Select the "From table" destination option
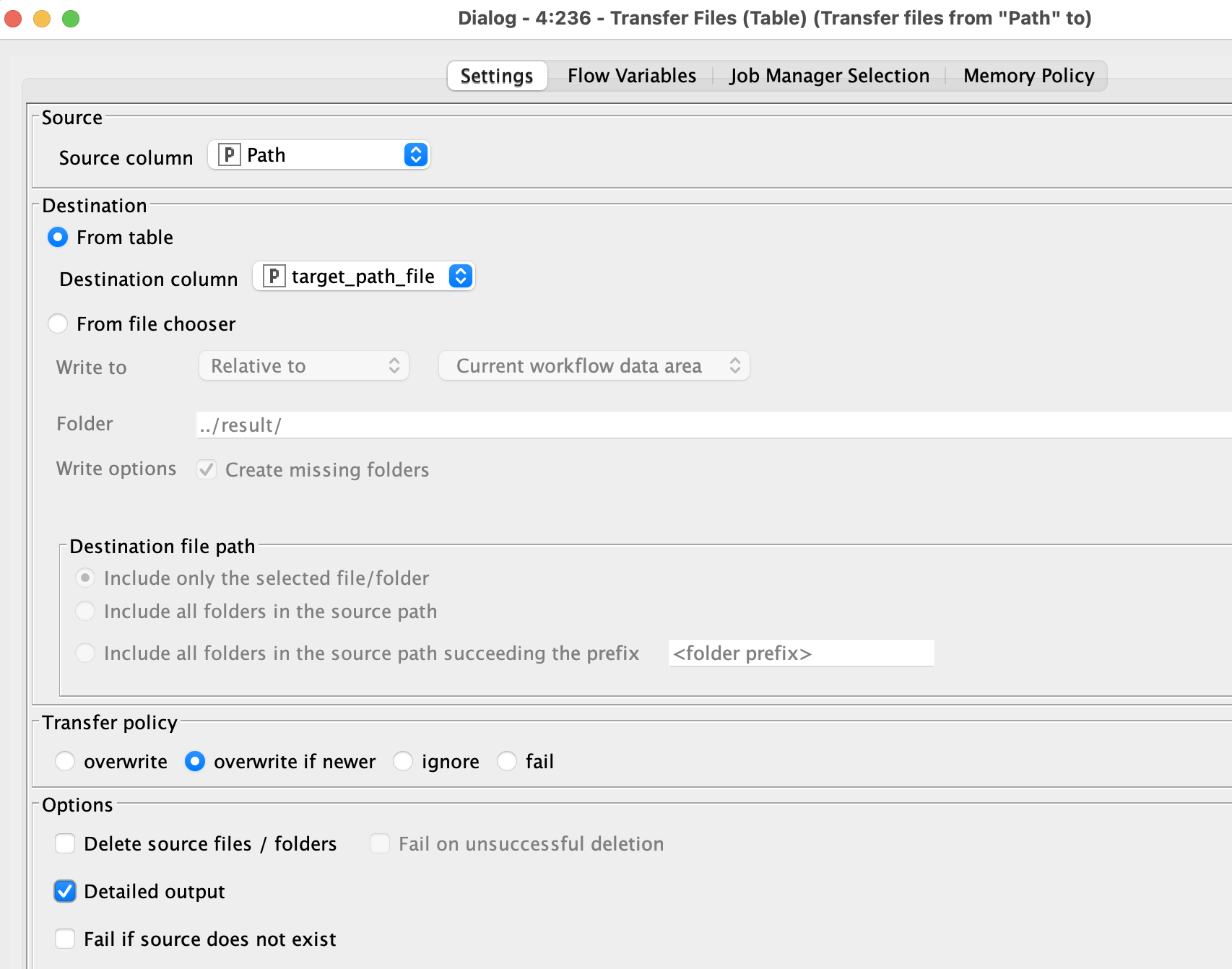Image resolution: width=1232 pixels, height=969 pixels. click(x=58, y=237)
